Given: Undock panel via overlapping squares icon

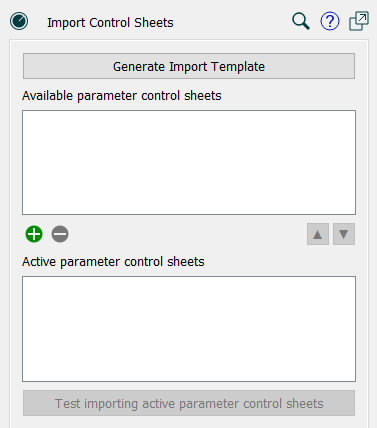Looking at the screenshot, I should [359, 22].
